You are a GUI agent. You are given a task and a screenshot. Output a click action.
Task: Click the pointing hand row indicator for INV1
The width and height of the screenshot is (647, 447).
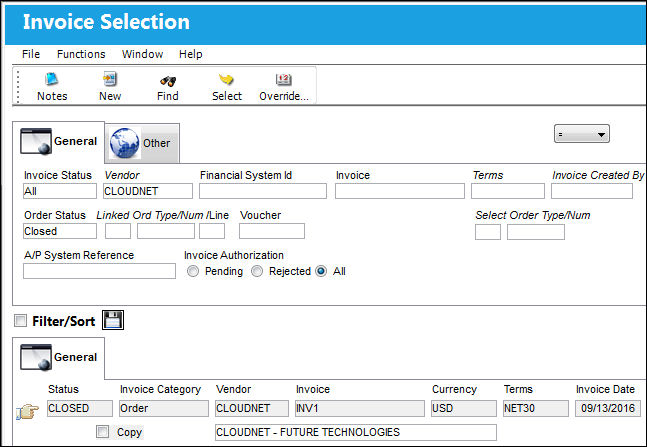(27, 411)
